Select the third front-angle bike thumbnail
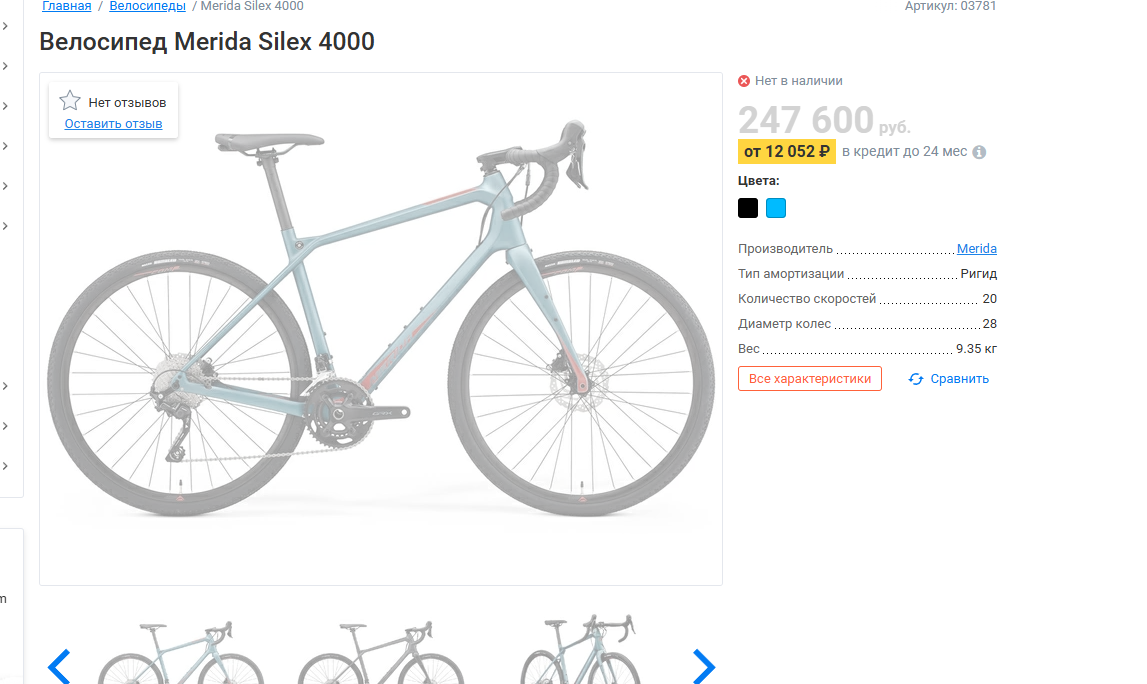This screenshot has width=1147, height=684. pyautogui.click(x=580, y=652)
